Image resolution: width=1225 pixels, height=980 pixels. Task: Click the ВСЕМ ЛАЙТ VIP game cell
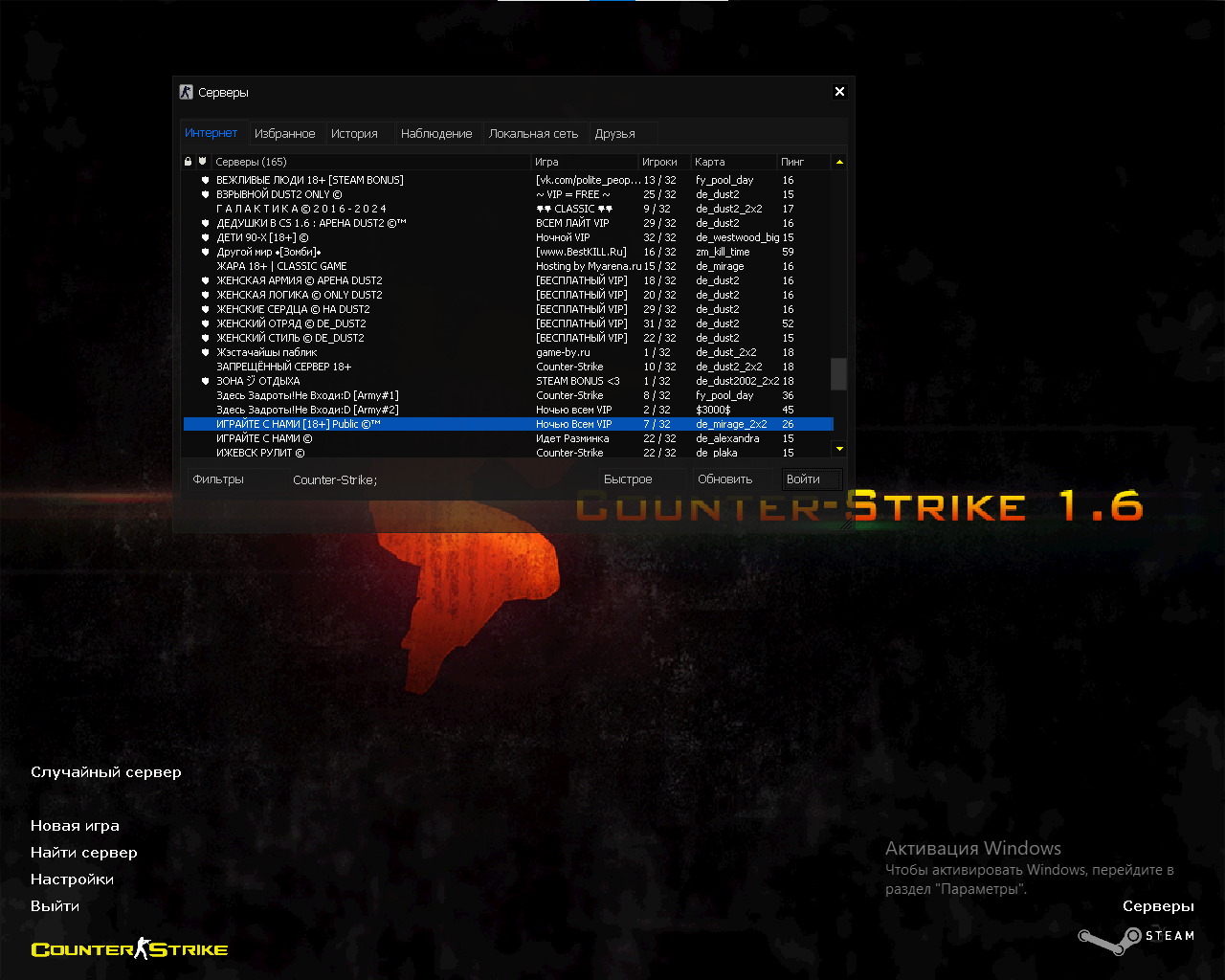572,223
